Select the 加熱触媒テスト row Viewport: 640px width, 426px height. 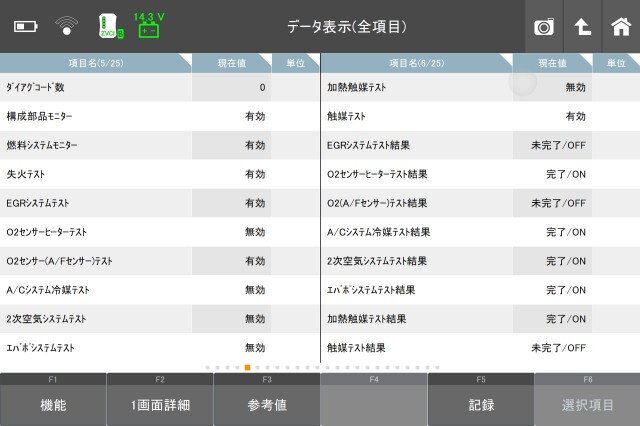click(481, 87)
